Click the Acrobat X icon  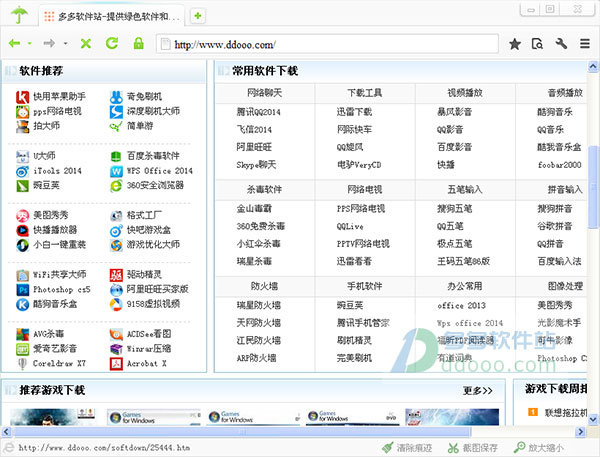pos(116,364)
